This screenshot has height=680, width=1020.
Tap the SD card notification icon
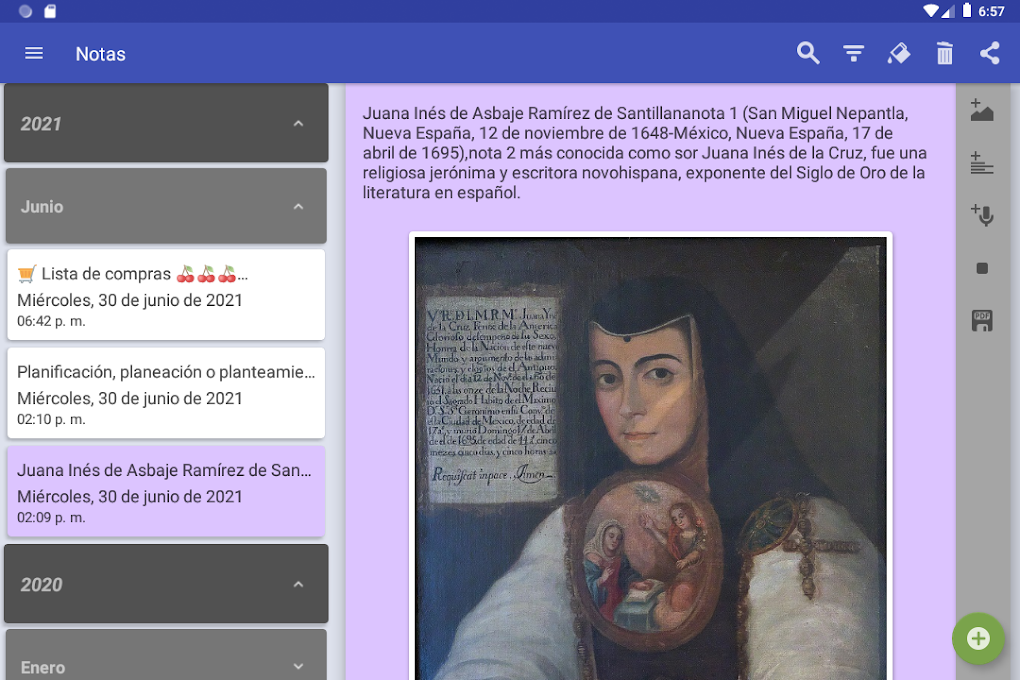click(50, 11)
